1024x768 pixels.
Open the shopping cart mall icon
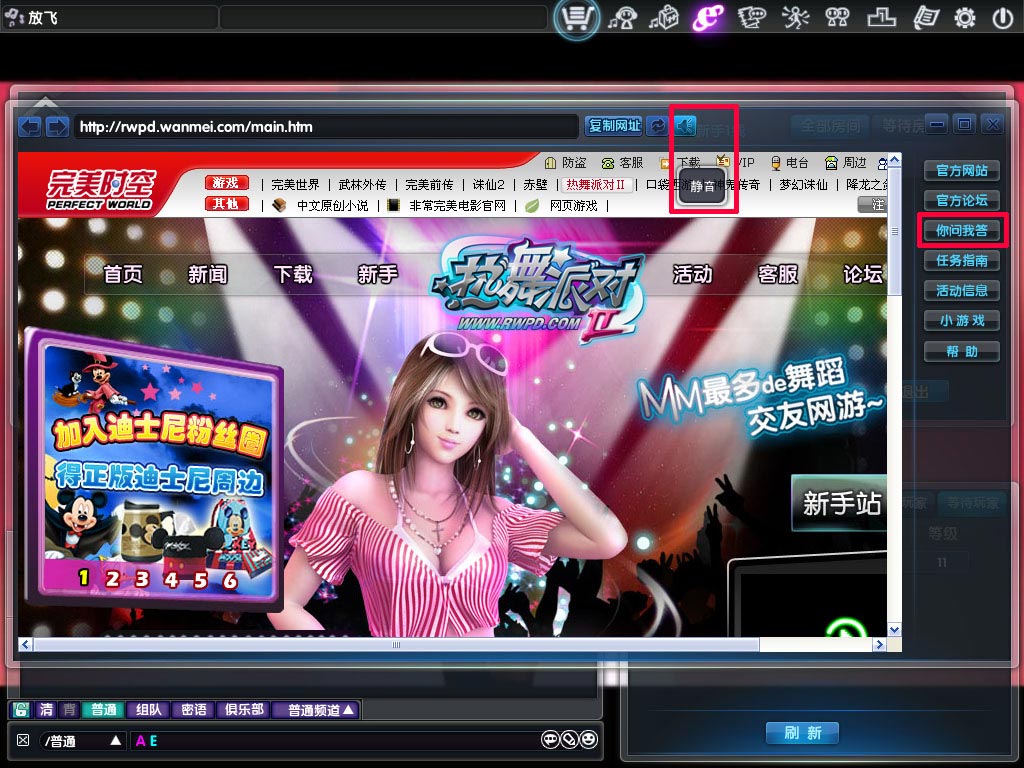(x=576, y=18)
